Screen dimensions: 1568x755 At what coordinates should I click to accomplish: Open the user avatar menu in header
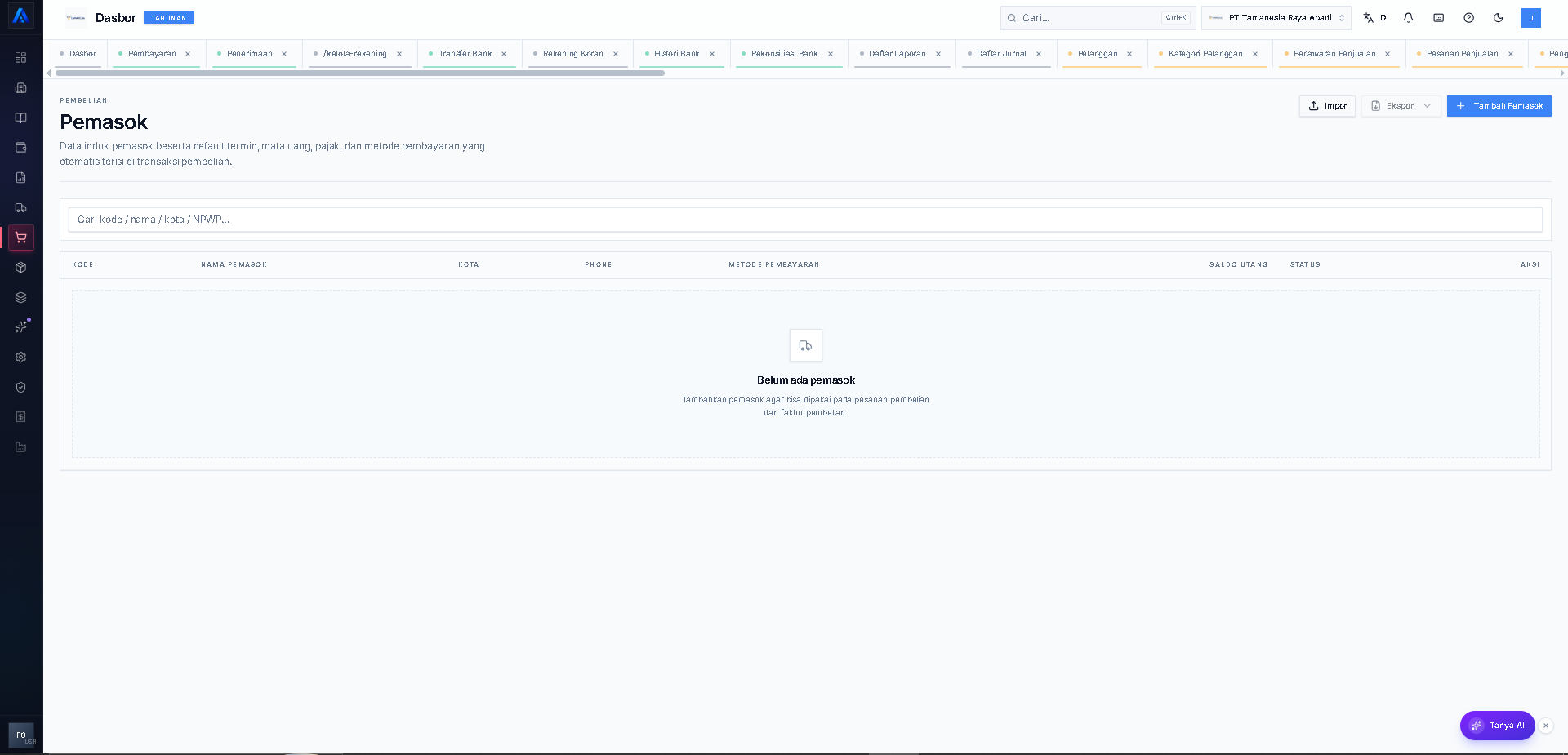(1531, 18)
